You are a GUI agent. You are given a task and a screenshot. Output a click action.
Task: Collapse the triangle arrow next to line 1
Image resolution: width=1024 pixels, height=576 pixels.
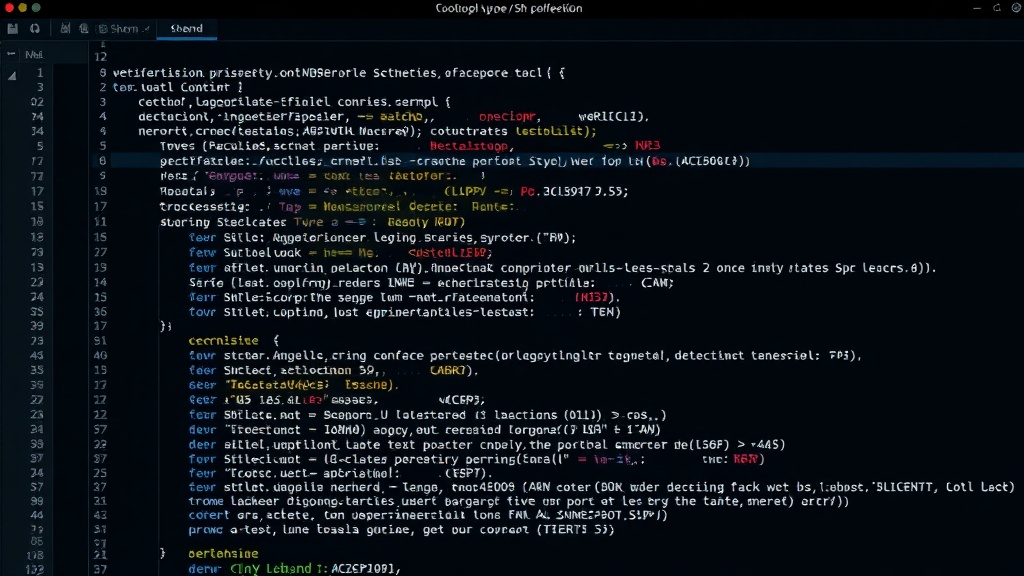12,76
